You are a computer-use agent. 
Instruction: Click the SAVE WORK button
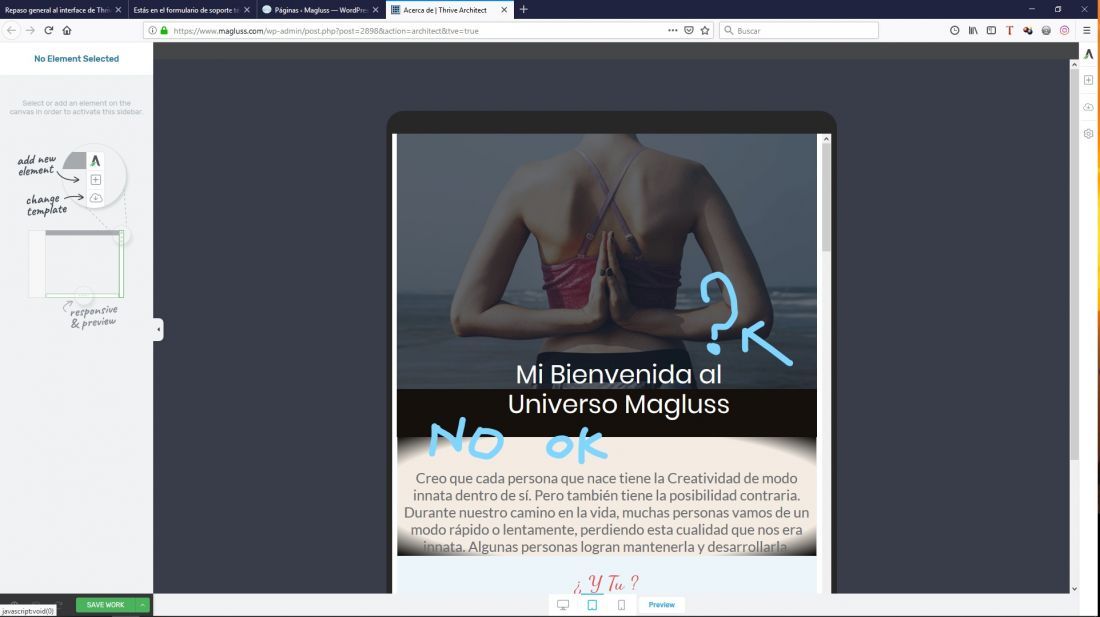click(x=105, y=604)
